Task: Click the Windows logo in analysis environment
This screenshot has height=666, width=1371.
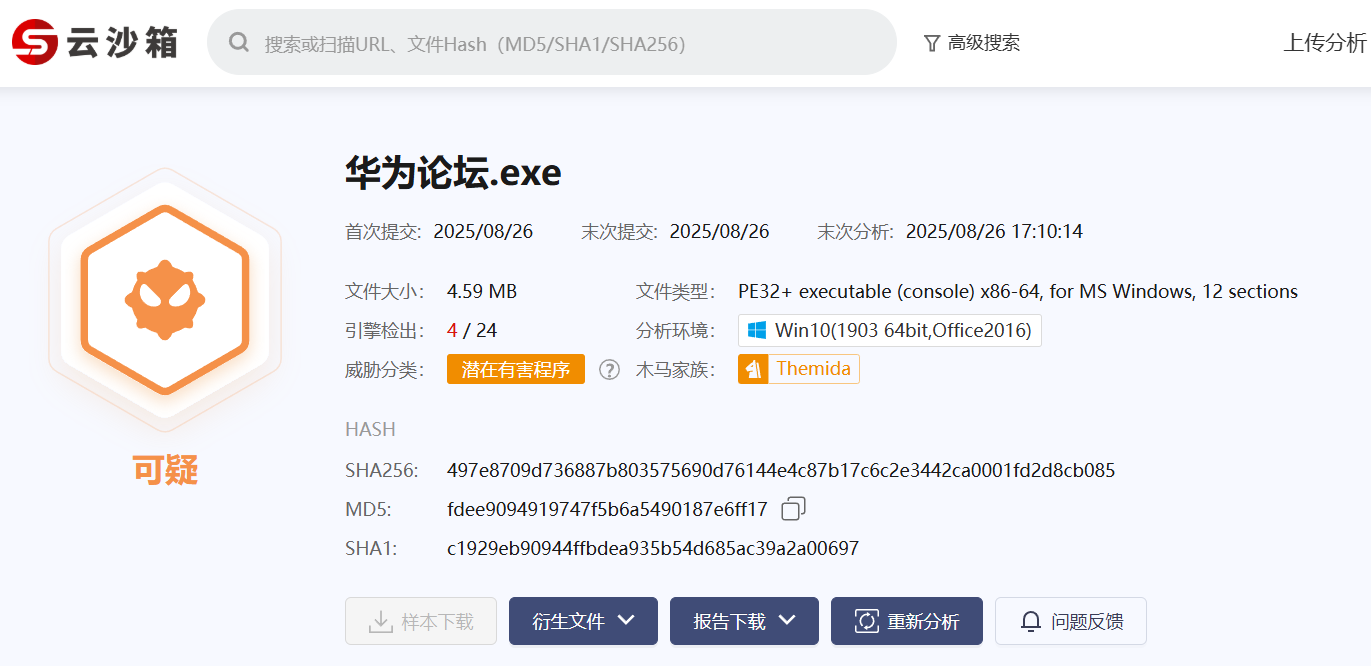Action: click(757, 330)
